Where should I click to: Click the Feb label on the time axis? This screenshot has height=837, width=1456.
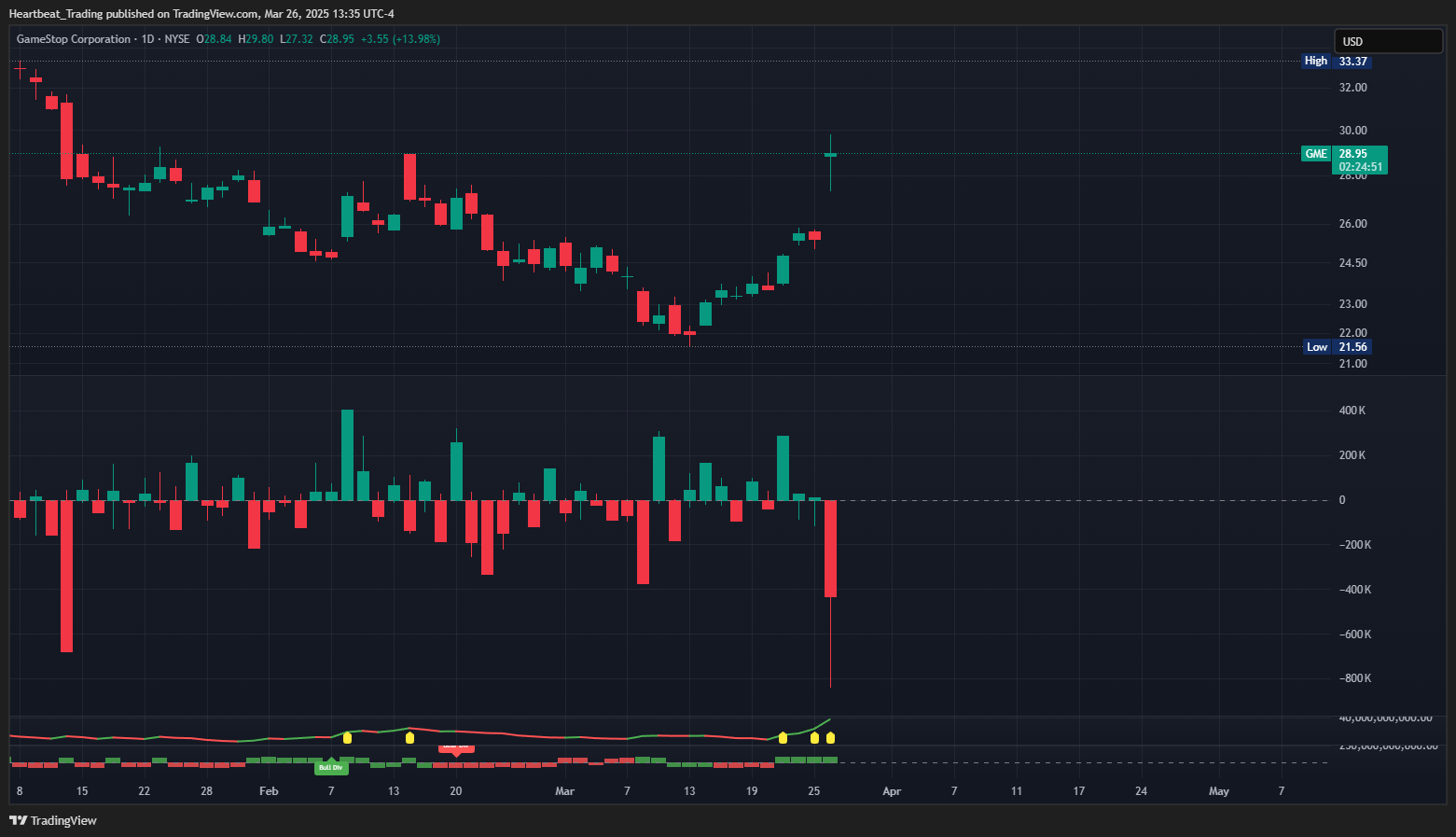(x=269, y=791)
